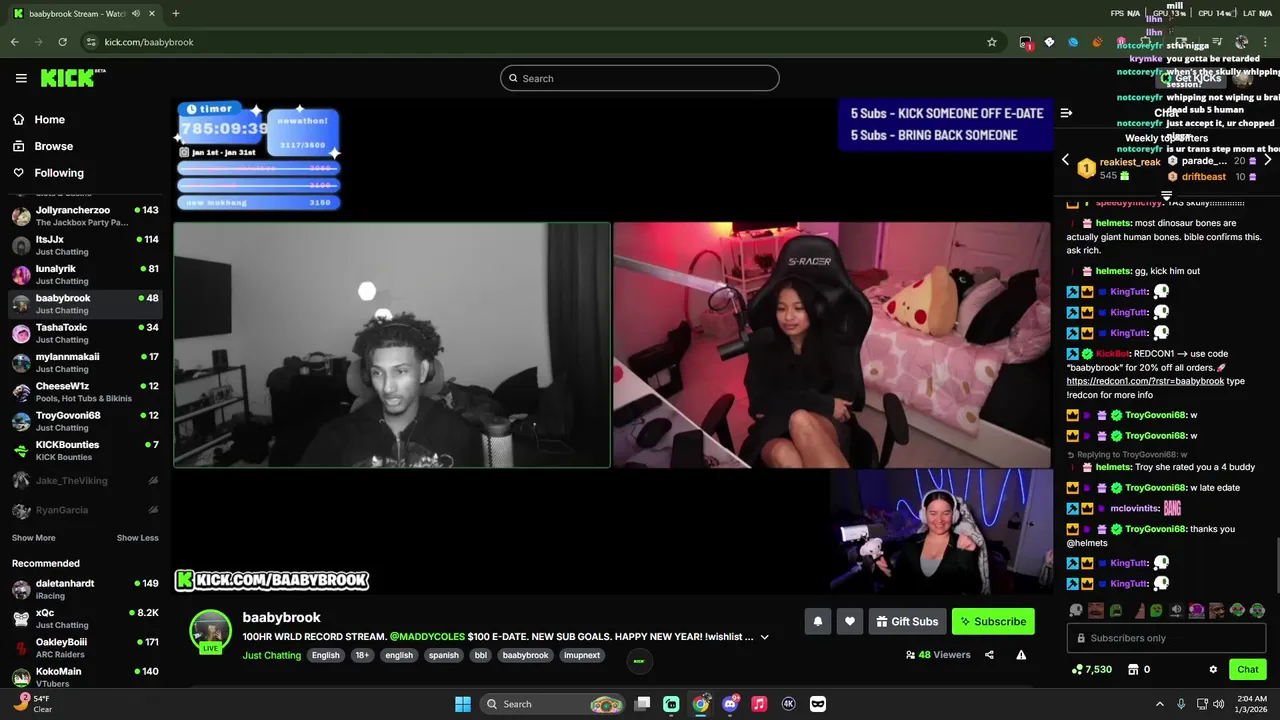Show previous weekly top gifter
Image resolution: width=1280 pixels, height=720 pixels.
(x=1065, y=160)
